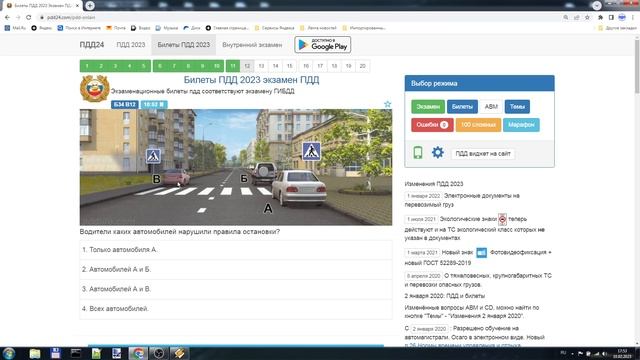Open the 100 сложных button
Screen dimensions: 640x360
[x=478, y=125]
